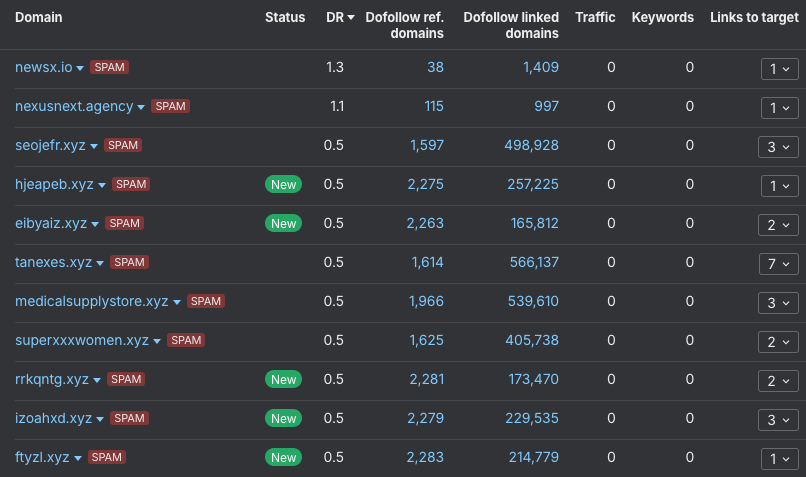Open the 2,275 dofollow ref. domains value
The image size is (806, 477).
[426, 185]
